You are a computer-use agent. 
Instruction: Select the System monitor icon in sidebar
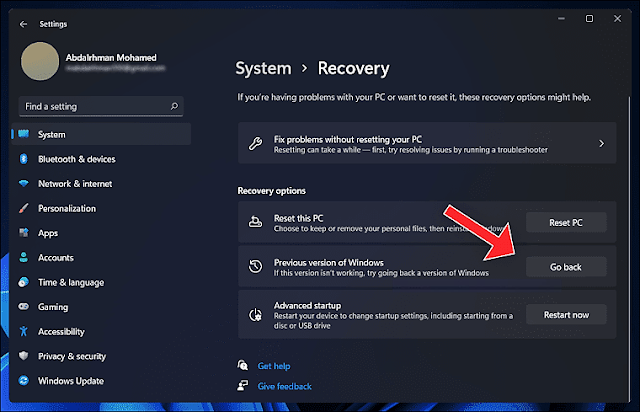coord(24,134)
